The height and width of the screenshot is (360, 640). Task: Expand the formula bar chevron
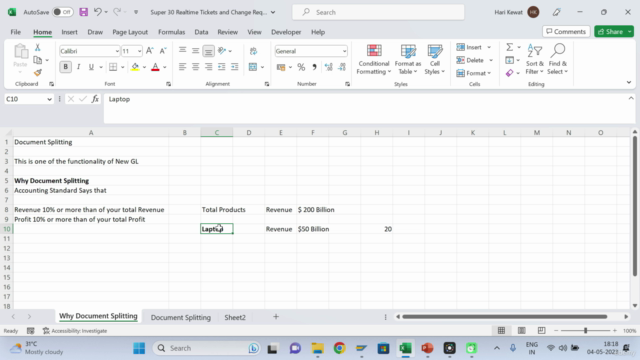click(x=631, y=98)
